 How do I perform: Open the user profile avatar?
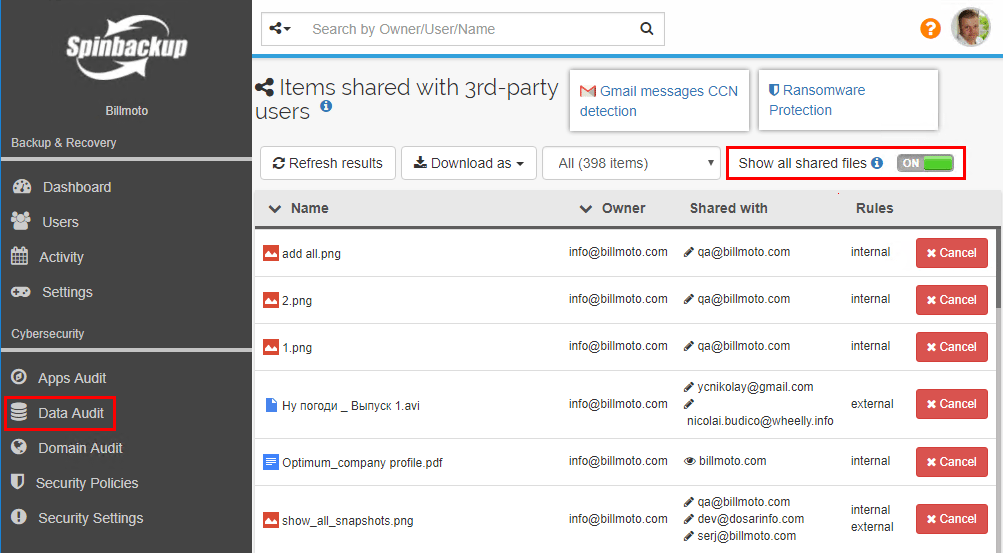970,27
